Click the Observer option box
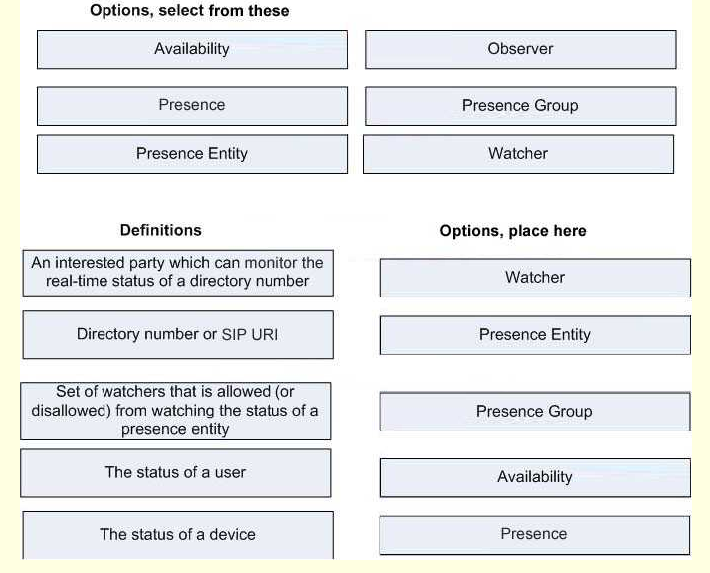 [x=521, y=49]
